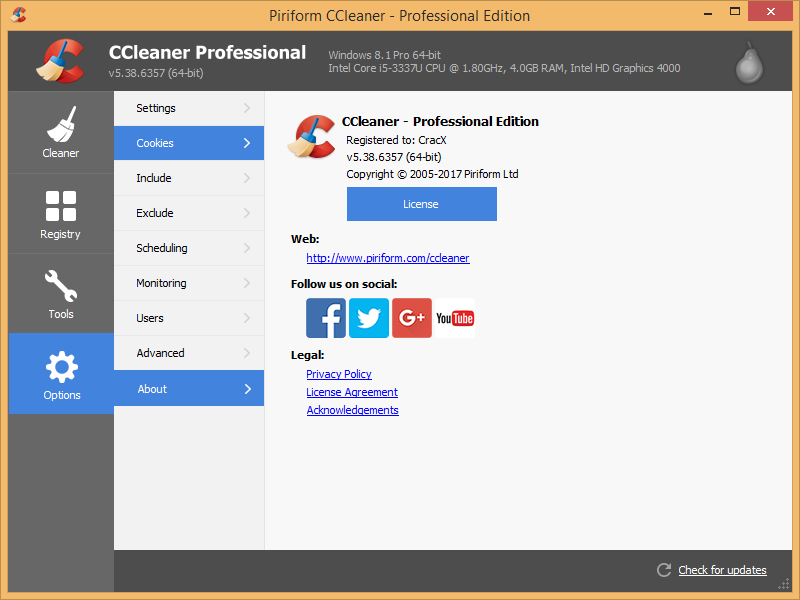Image resolution: width=800 pixels, height=600 pixels.
Task: Click the chevron on the Monitoring row
Action: tap(247, 283)
